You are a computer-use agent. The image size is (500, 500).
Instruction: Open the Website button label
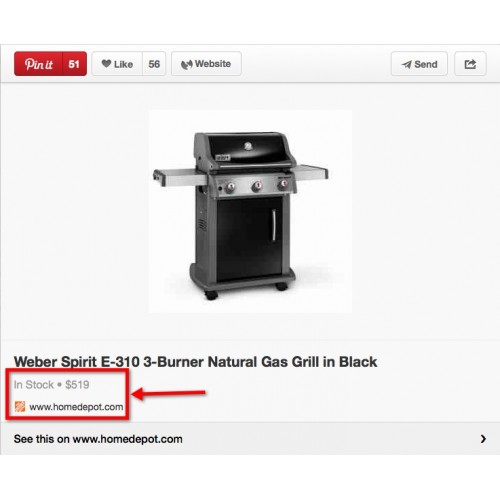point(213,64)
